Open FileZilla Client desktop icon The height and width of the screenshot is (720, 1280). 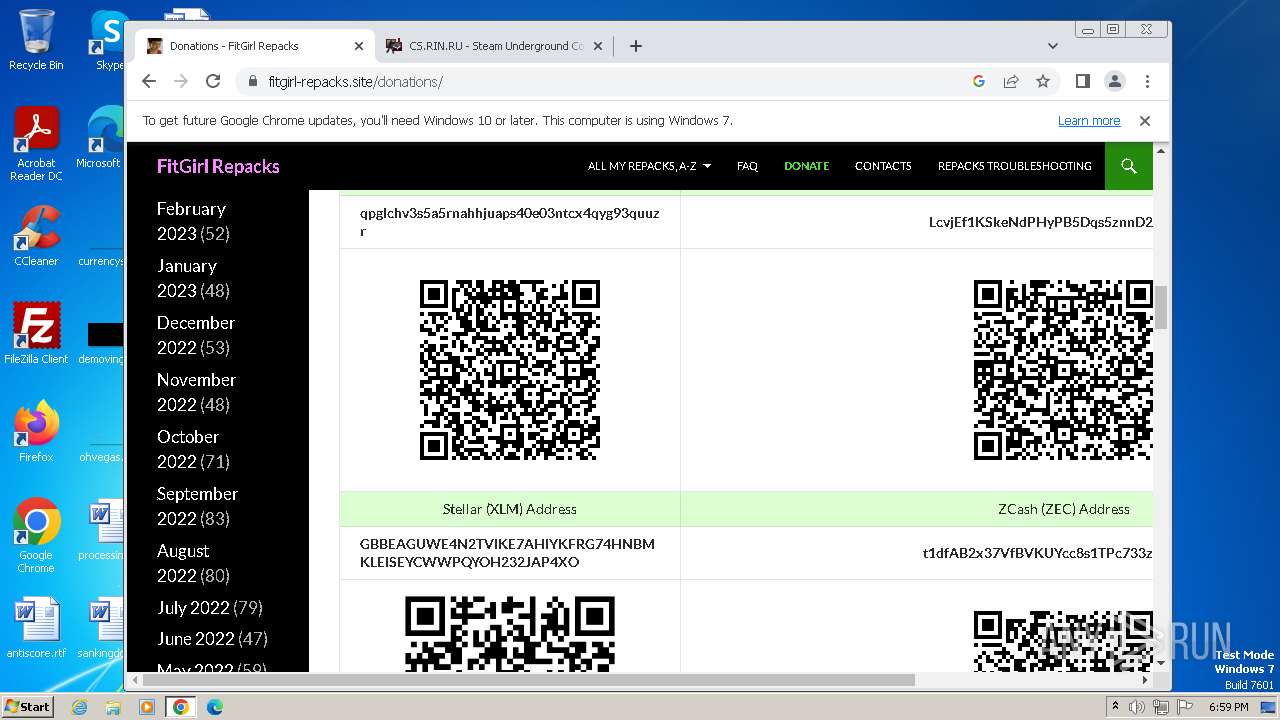point(36,333)
